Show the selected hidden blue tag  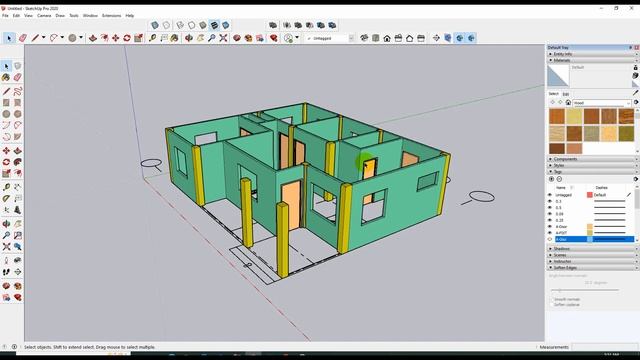pos(550,239)
